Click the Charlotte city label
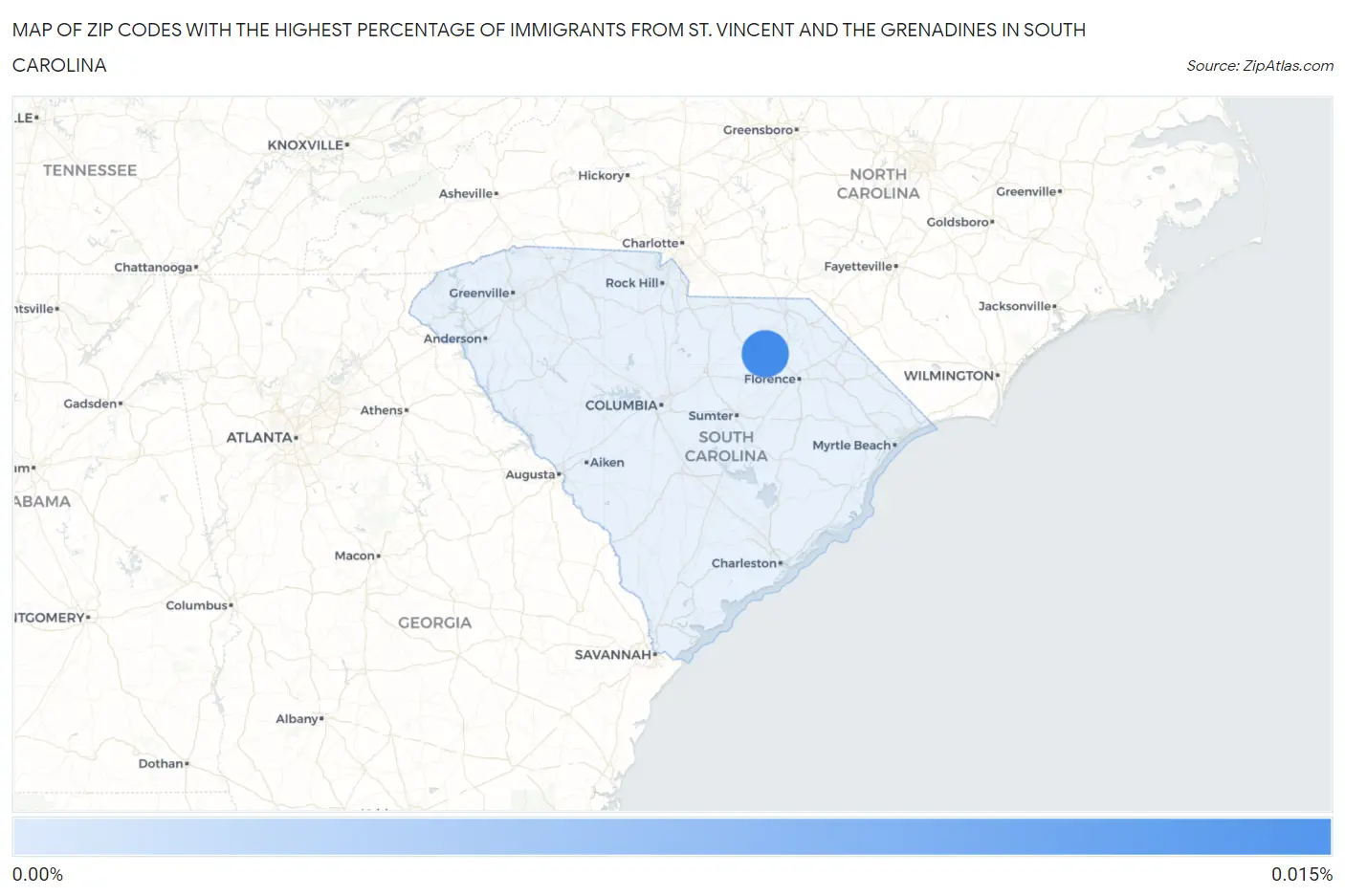Viewport: 1345px width, 896px height. click(650, 244)
